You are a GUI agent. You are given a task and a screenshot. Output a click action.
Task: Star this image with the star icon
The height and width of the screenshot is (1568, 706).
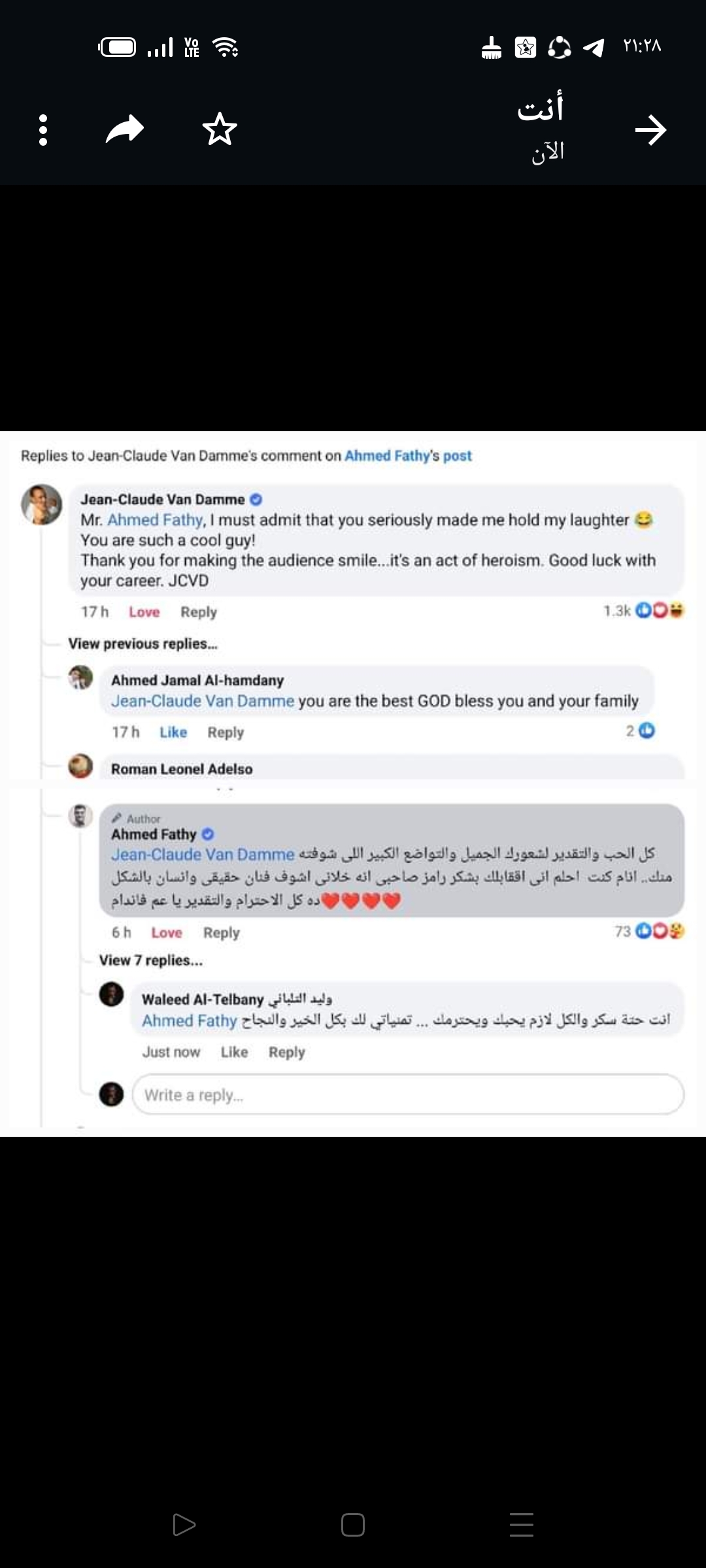(x=220, y=129)
